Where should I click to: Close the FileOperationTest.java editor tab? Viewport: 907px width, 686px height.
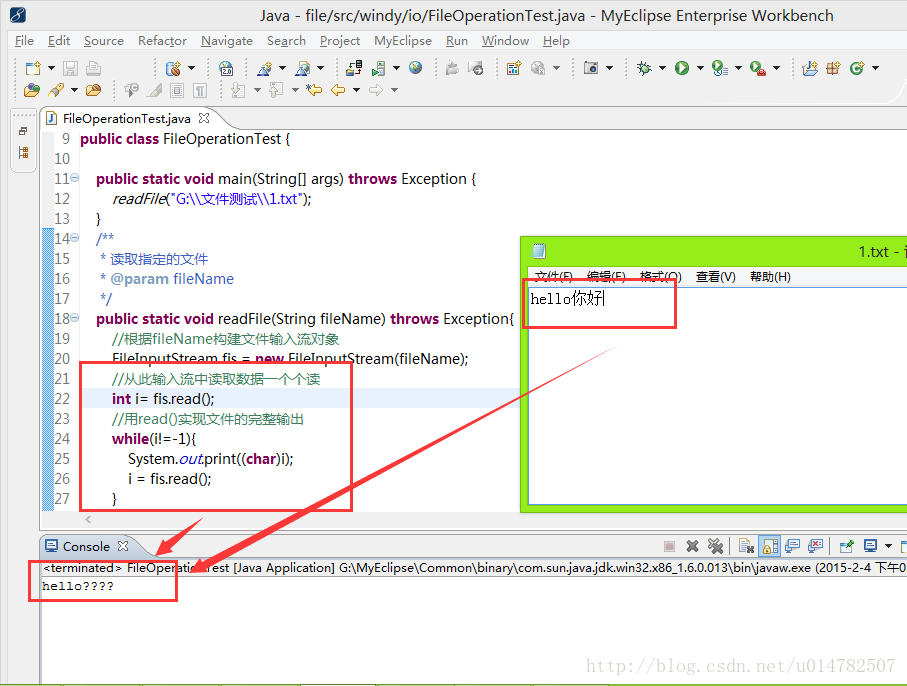pos(204,118)
